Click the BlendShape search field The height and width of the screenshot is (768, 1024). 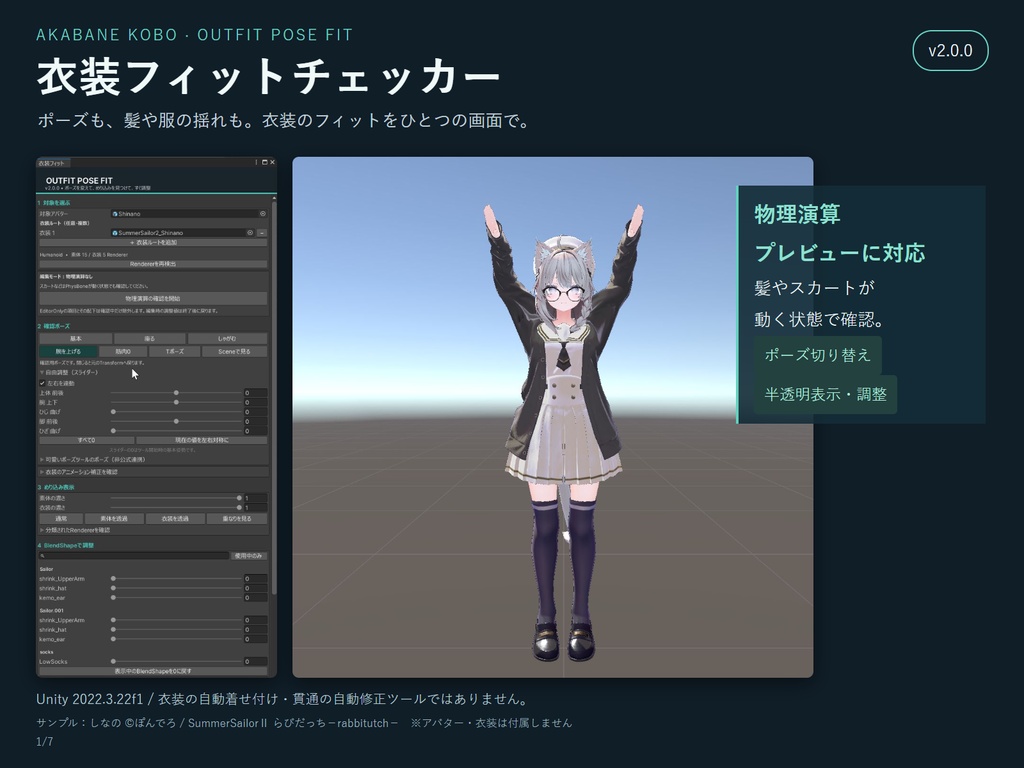(x=134, y=556)
